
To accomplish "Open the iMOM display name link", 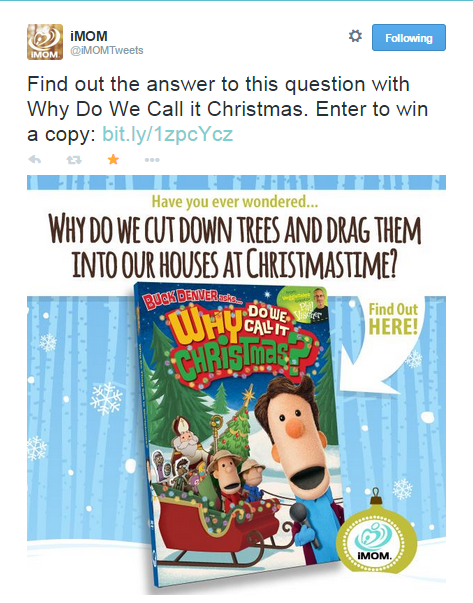I will point(89,36).
